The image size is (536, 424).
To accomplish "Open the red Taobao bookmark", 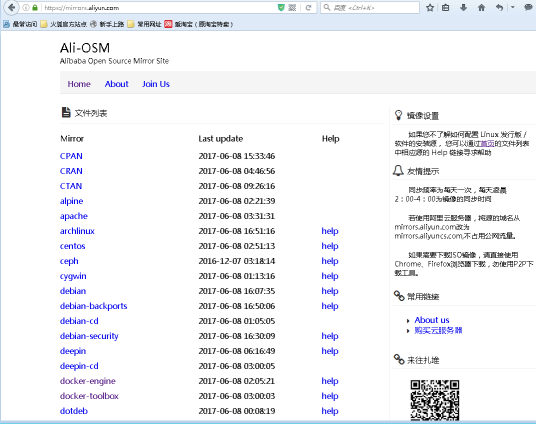I will coord(199,24).
